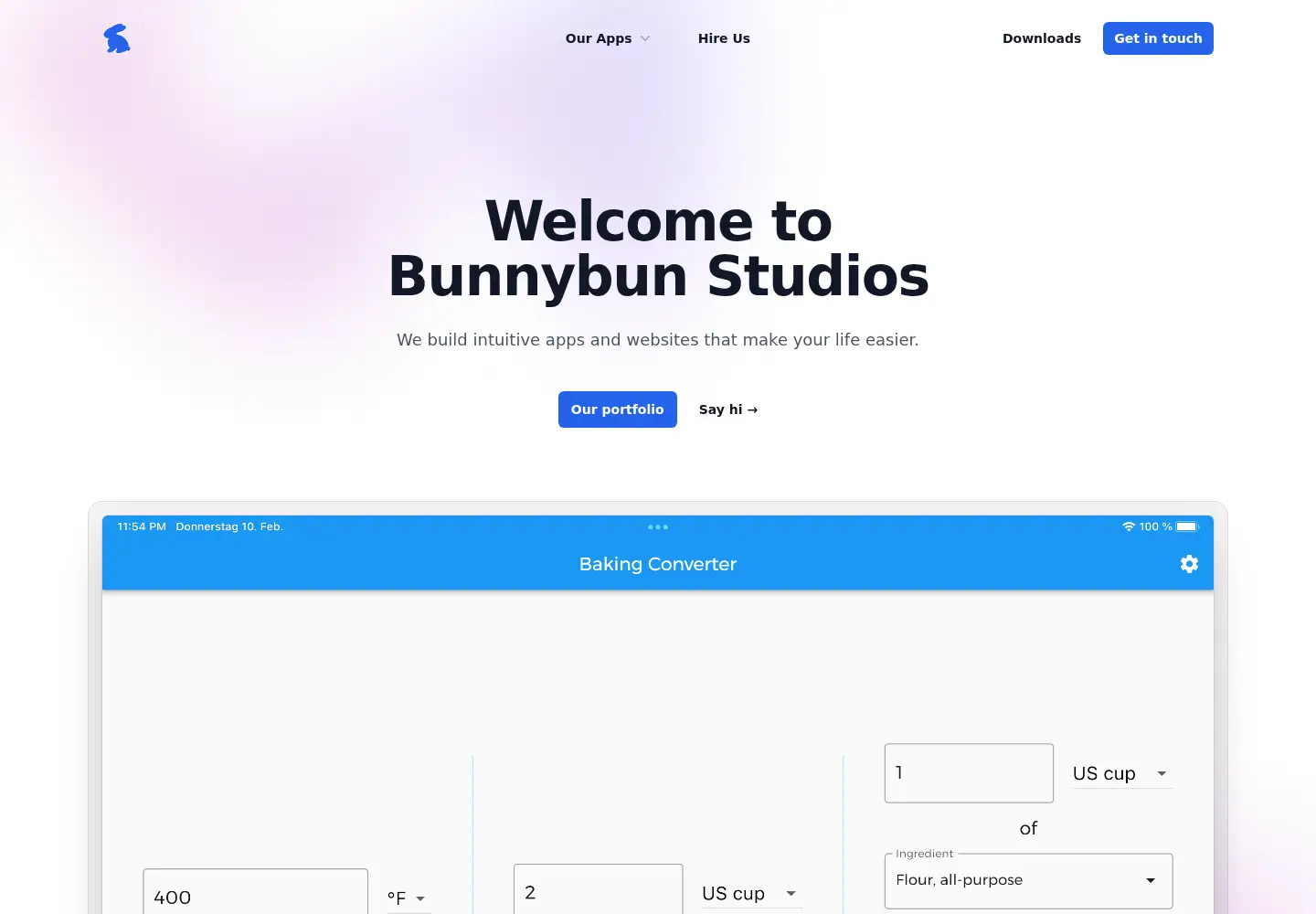
Task: Click the temperature field containing 400
Action: coord(256,892)
